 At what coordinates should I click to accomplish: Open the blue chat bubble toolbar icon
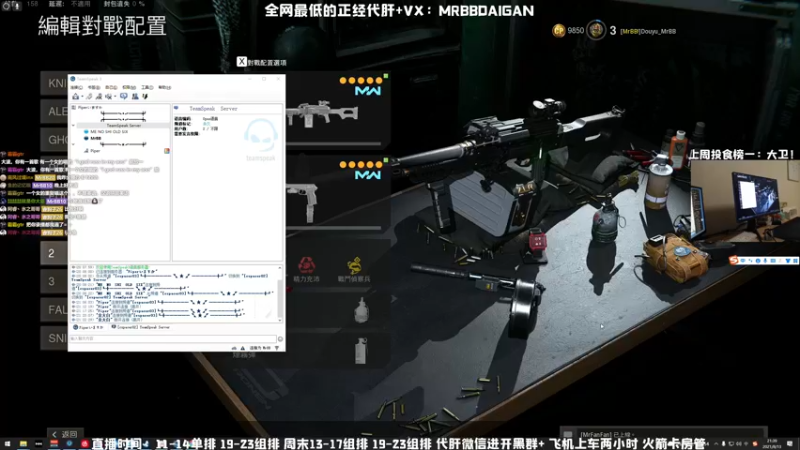pos(123,96)
